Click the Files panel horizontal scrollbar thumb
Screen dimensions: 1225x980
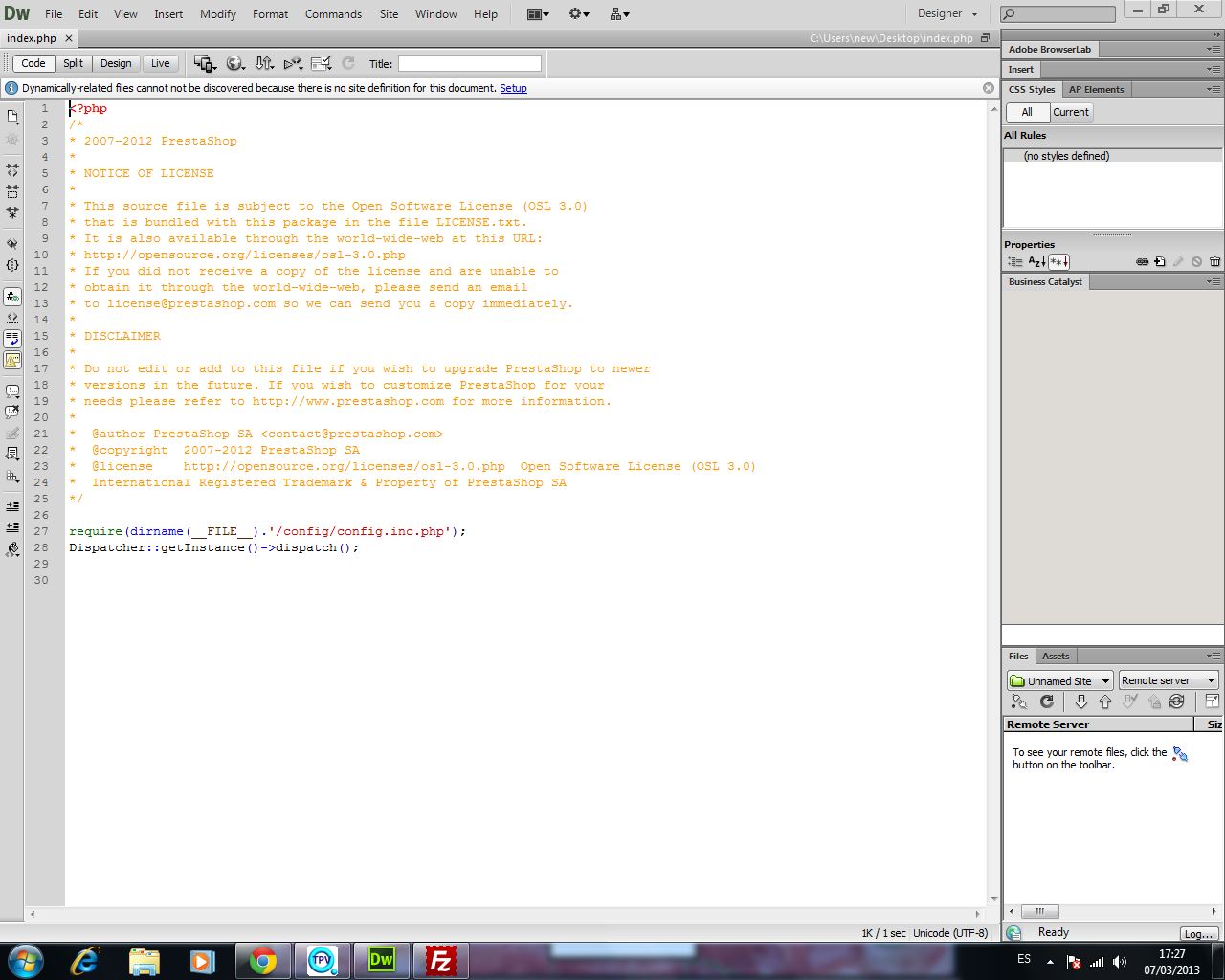pos(1039,912)
